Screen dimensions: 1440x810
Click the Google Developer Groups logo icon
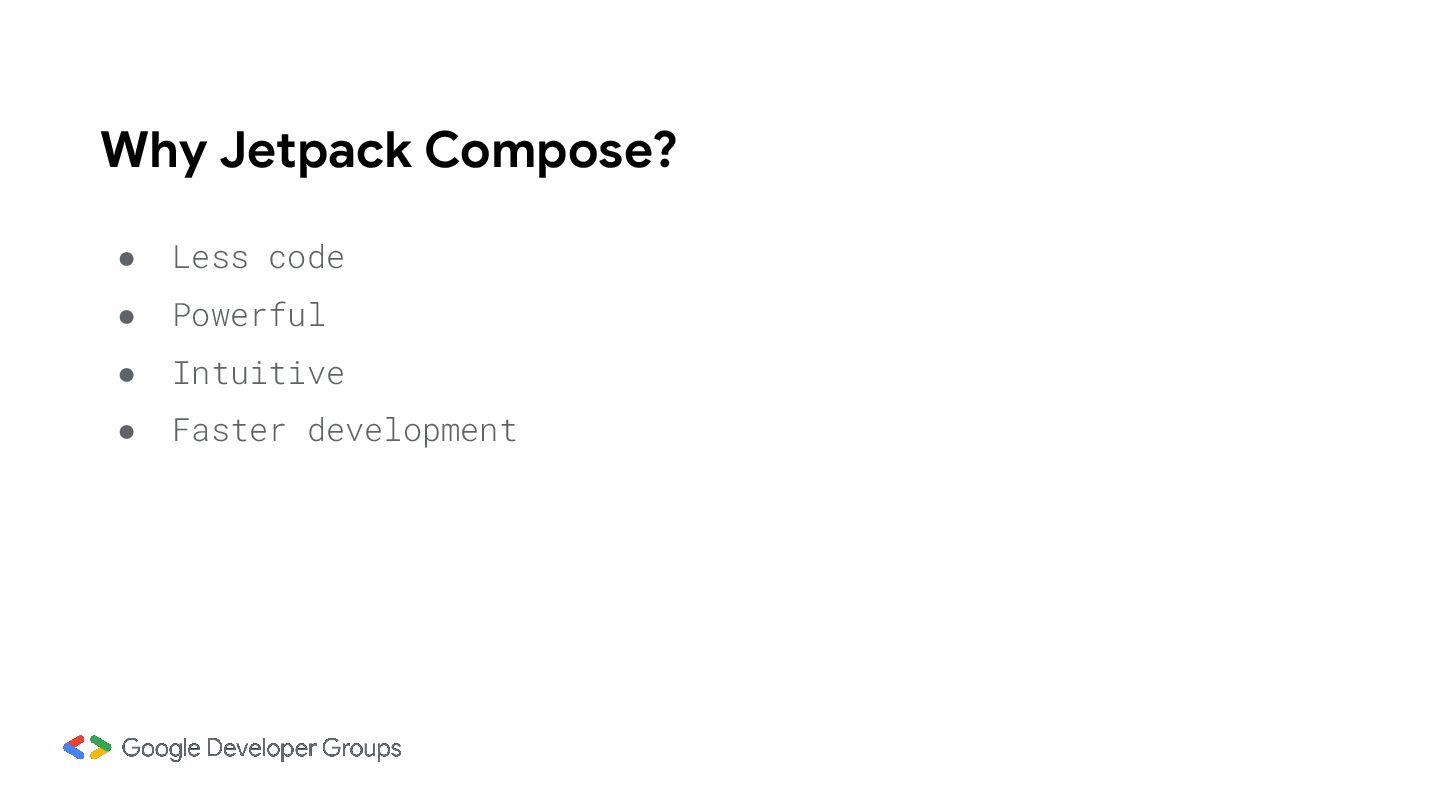click(87, 747)
